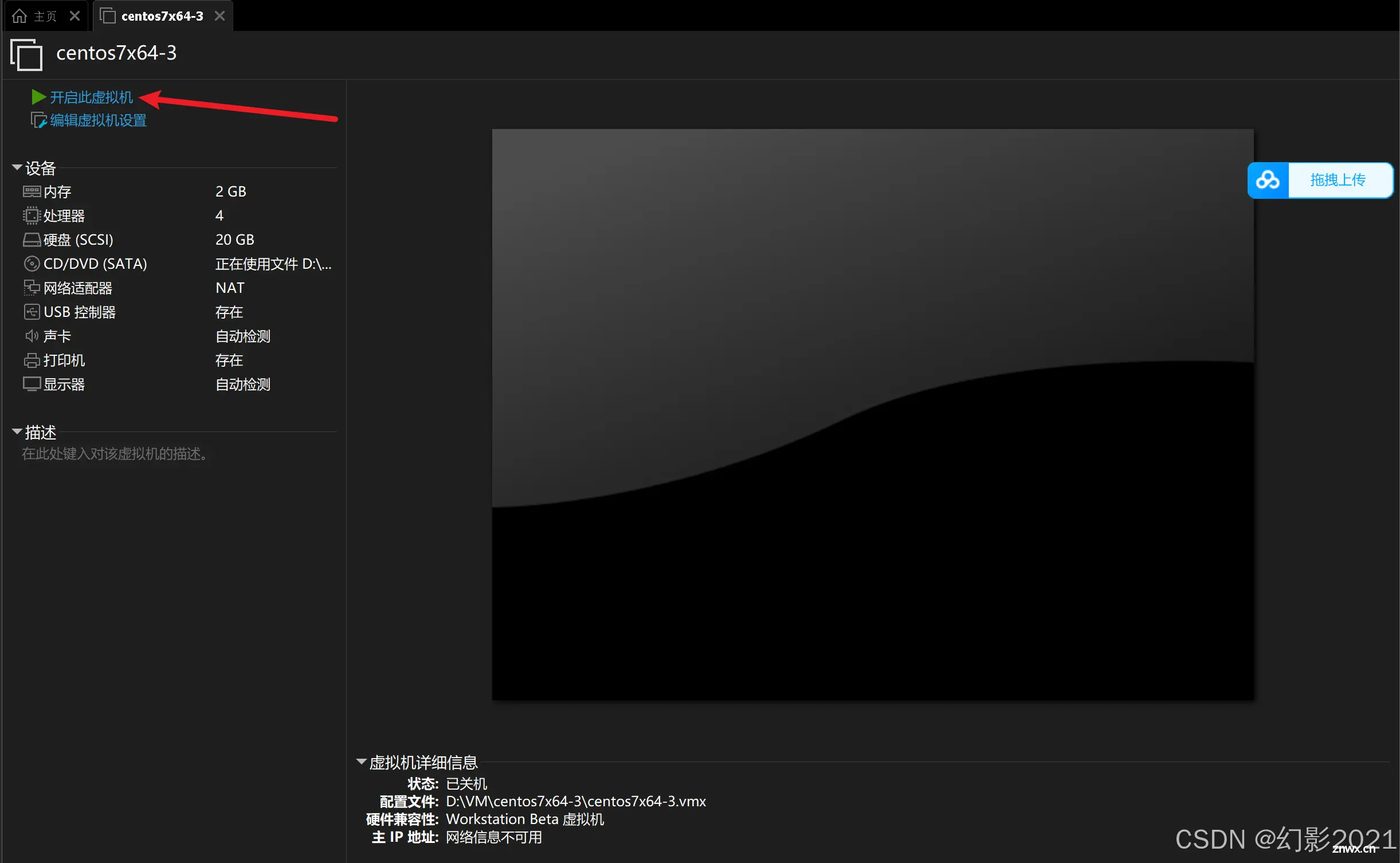Click the centos7x64-3 page title

tap(116, 53)
